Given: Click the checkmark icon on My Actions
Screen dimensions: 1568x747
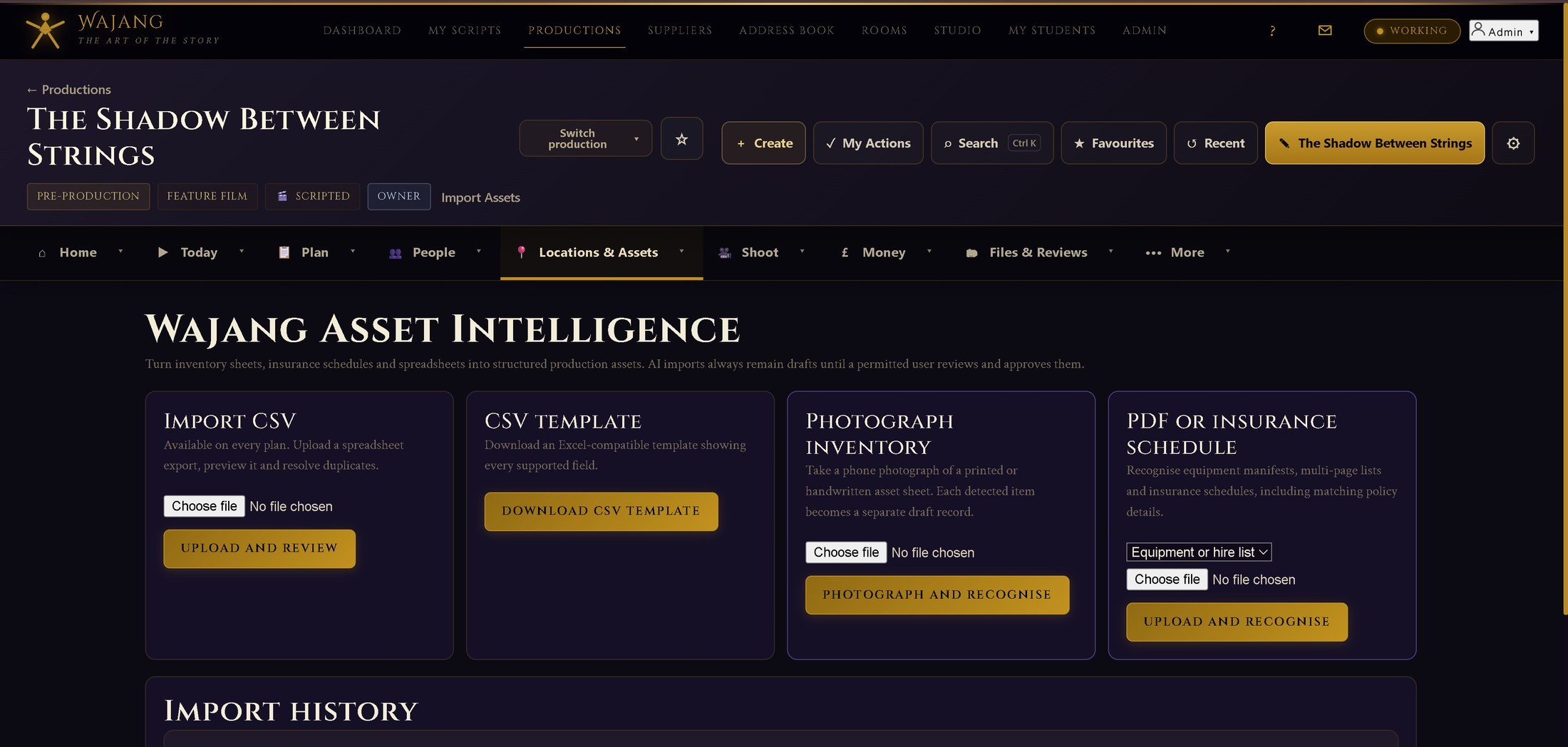Looking at the screenshot, I should pos(831,143).
